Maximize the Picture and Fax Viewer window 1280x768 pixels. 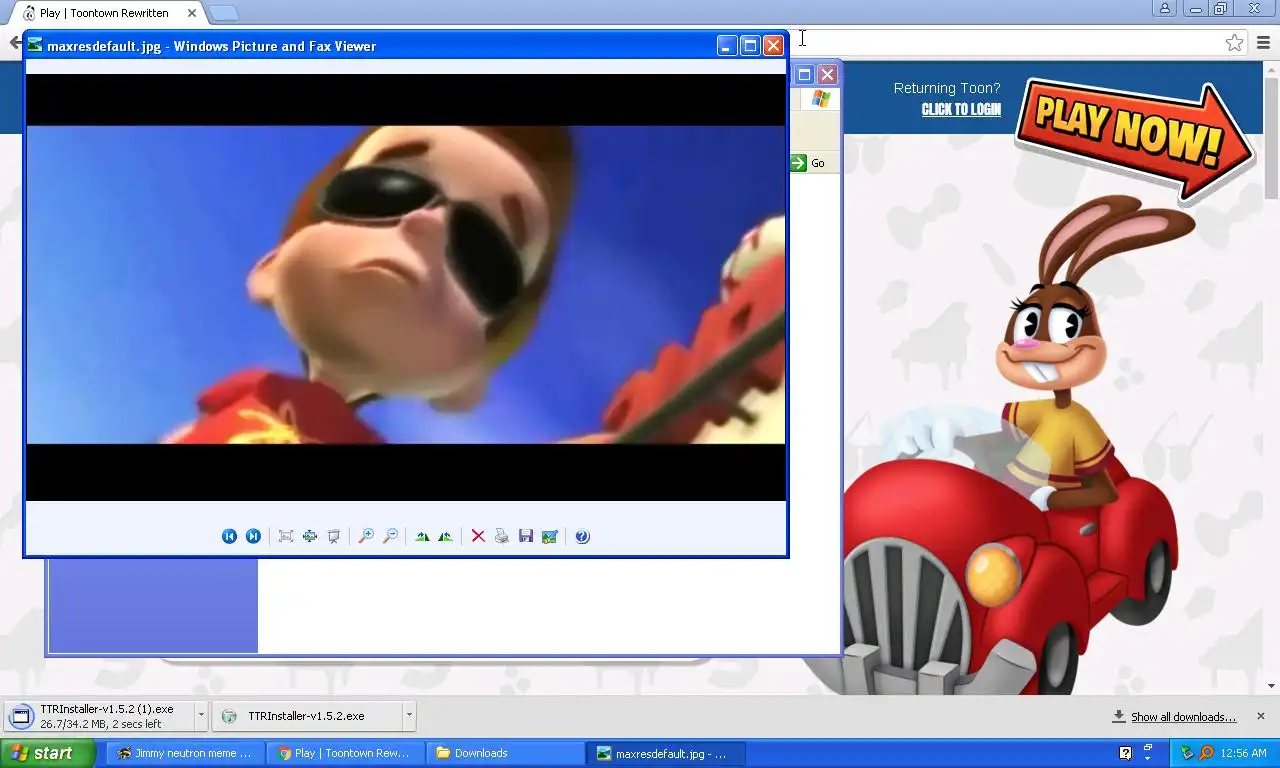pos(750,46)
